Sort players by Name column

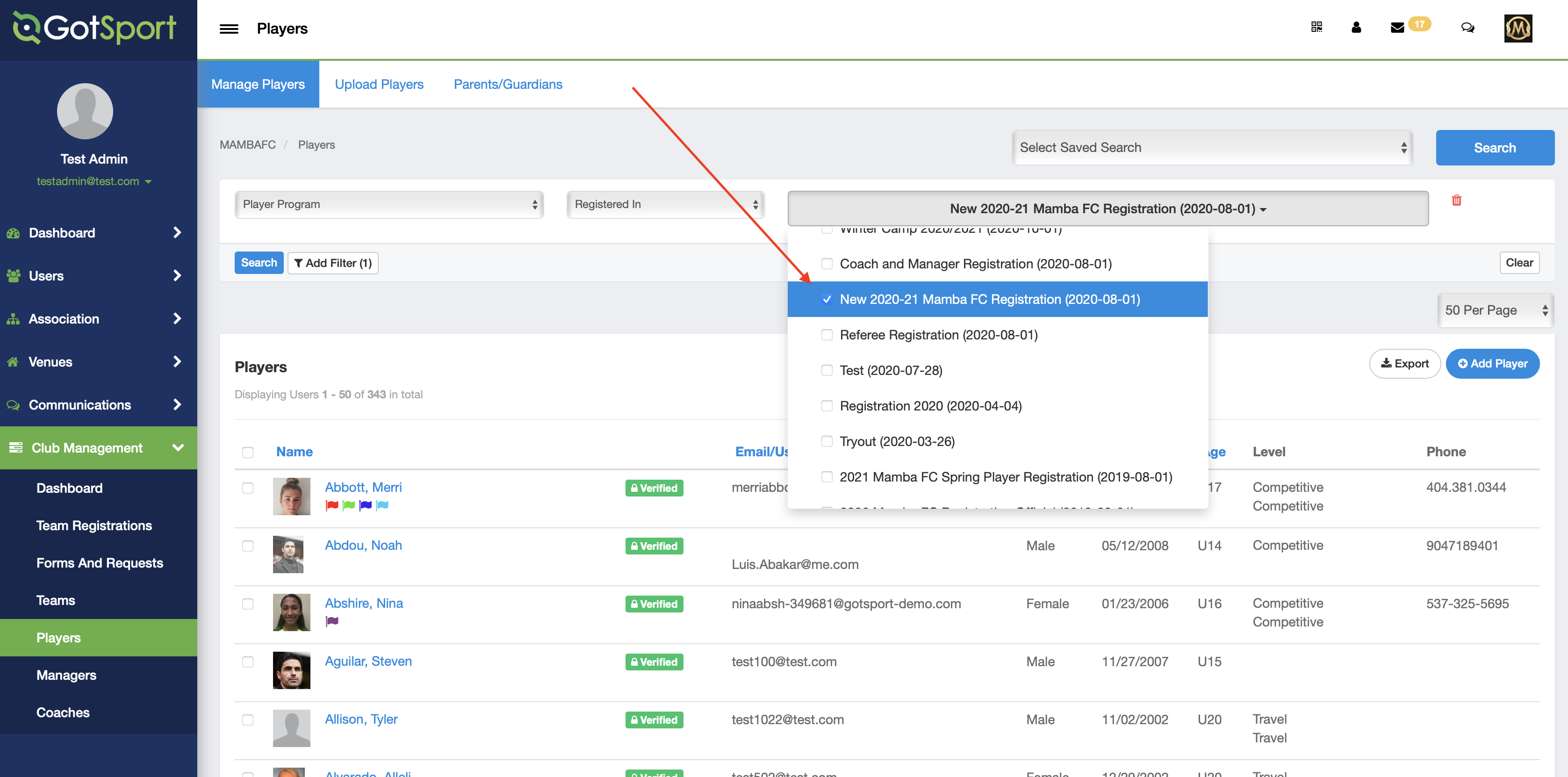coord(294,452)
